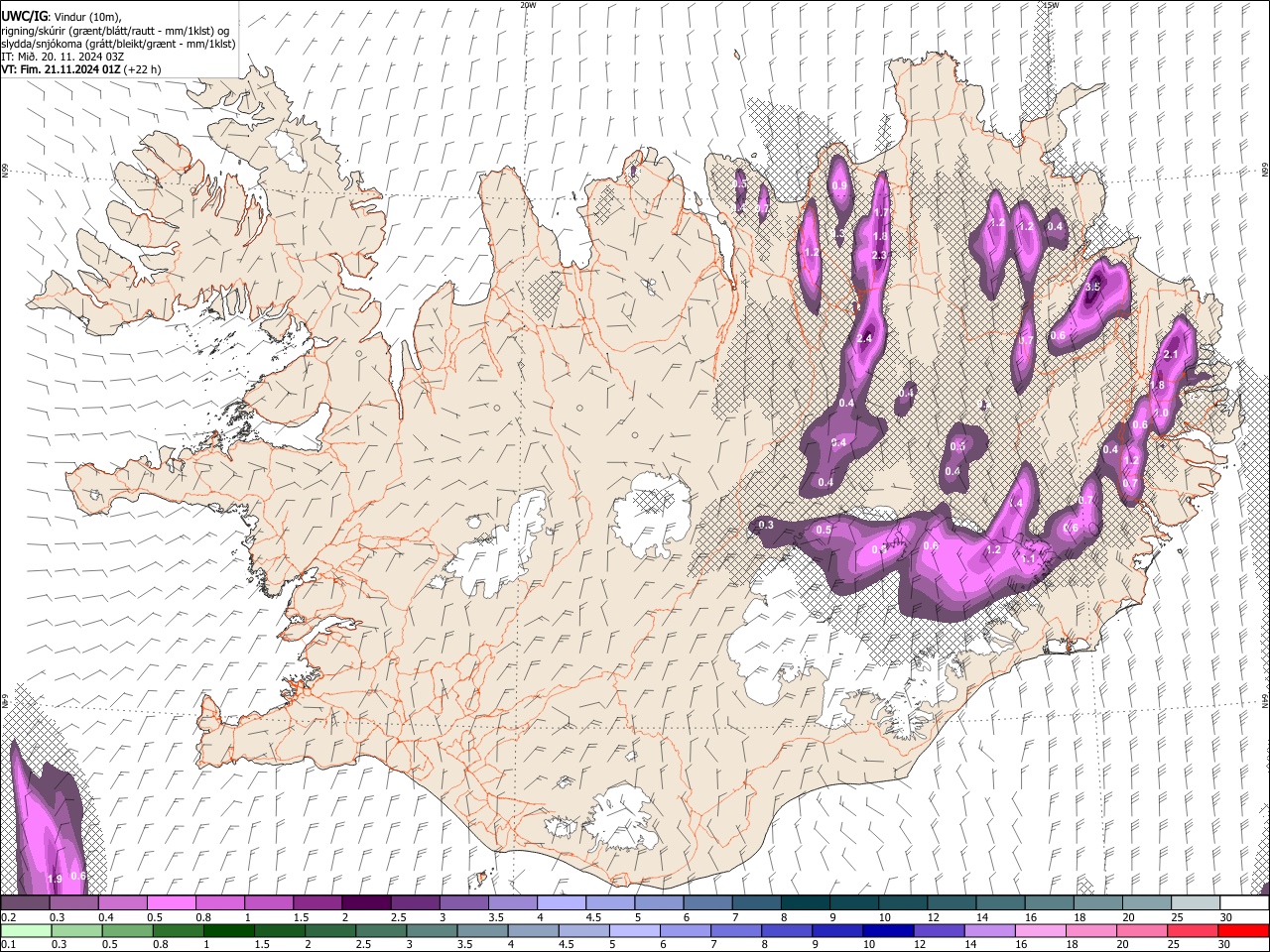Select the darkest green 1–1.5 lower legend swatch

[229, 931]
